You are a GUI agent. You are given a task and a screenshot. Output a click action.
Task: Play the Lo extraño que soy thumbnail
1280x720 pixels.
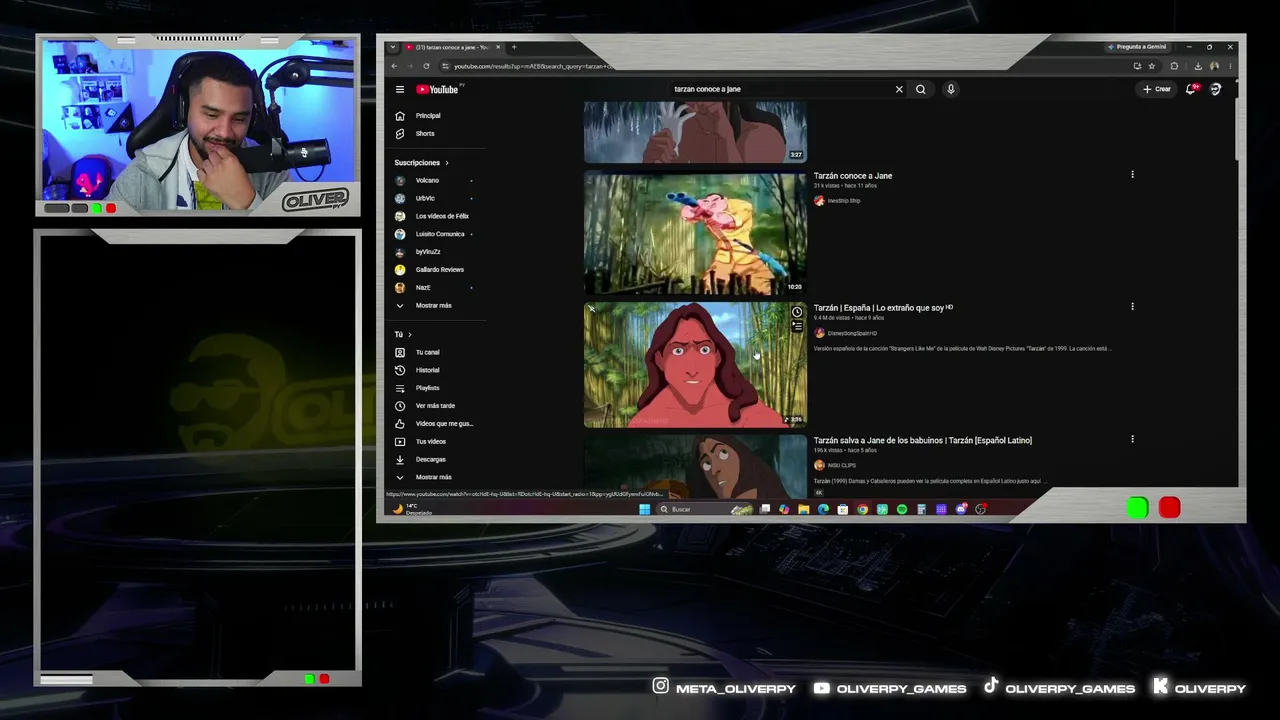point(695,365)
